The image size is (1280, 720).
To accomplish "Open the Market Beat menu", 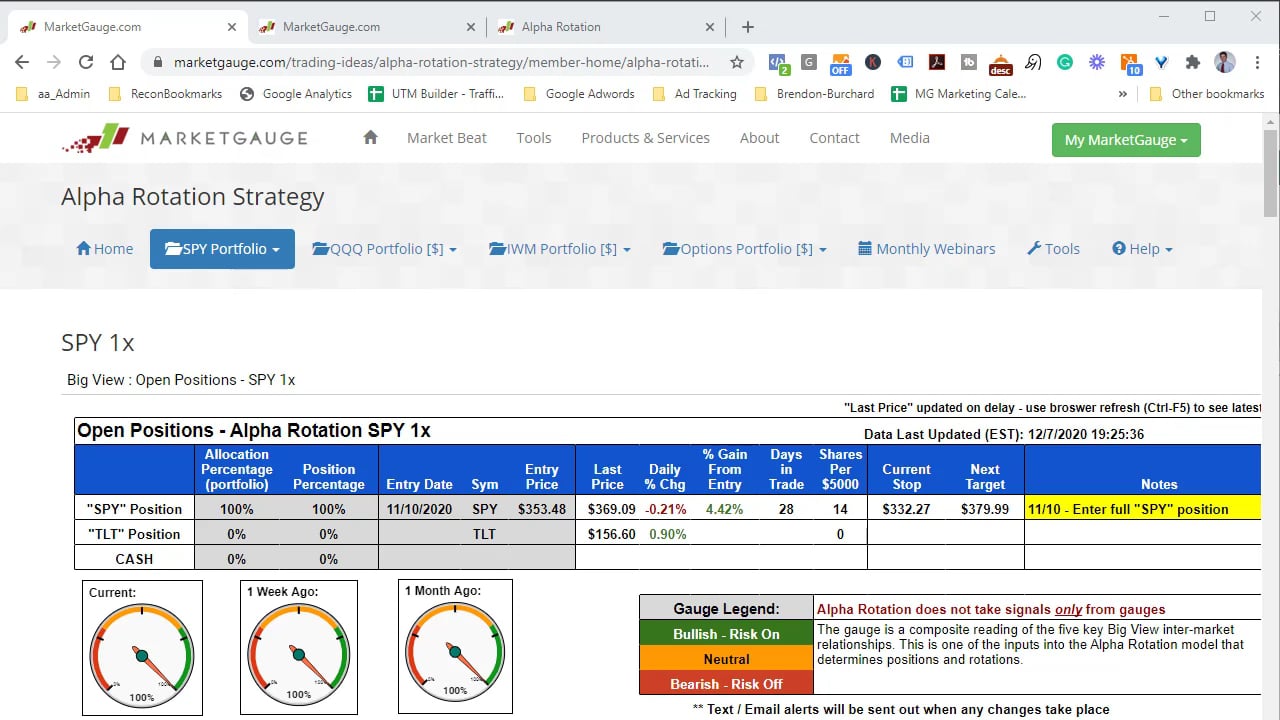I will pos(447,138).
